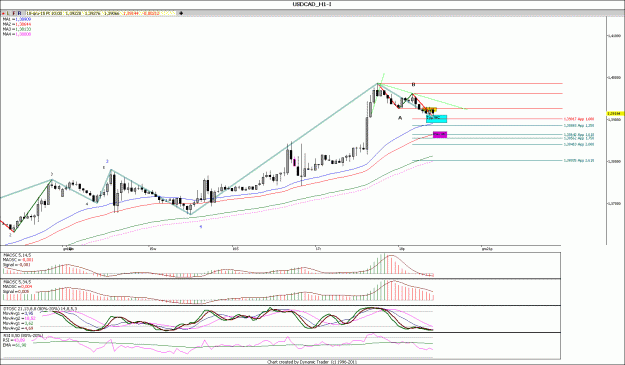The image size is (625, 365).
Task: Click the L button in chart toolbar
Action: click(x=8, y=13)
